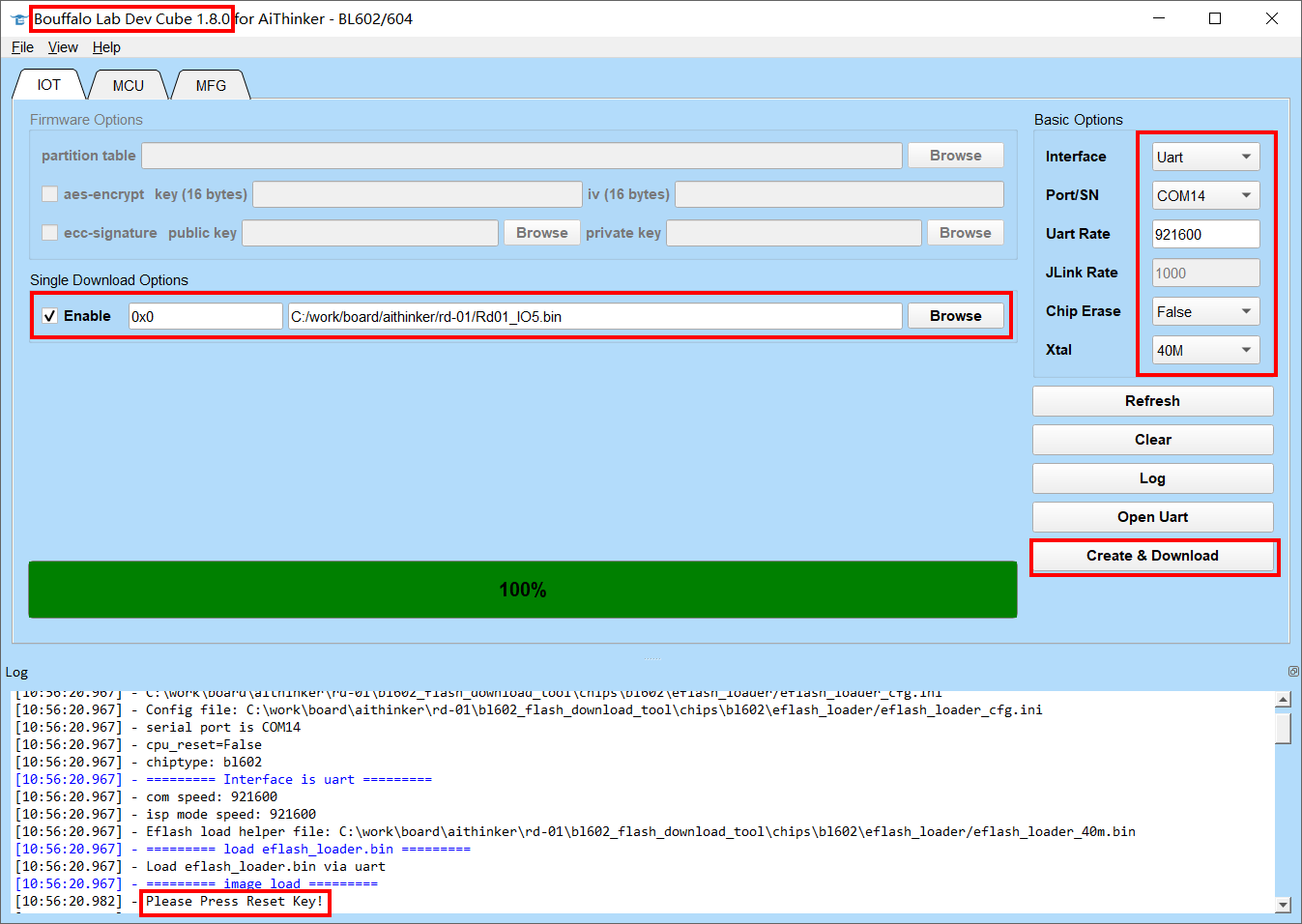Click the Bouffalo Lab app icon in title bar
1302x924 pixels.
[18, 19]
